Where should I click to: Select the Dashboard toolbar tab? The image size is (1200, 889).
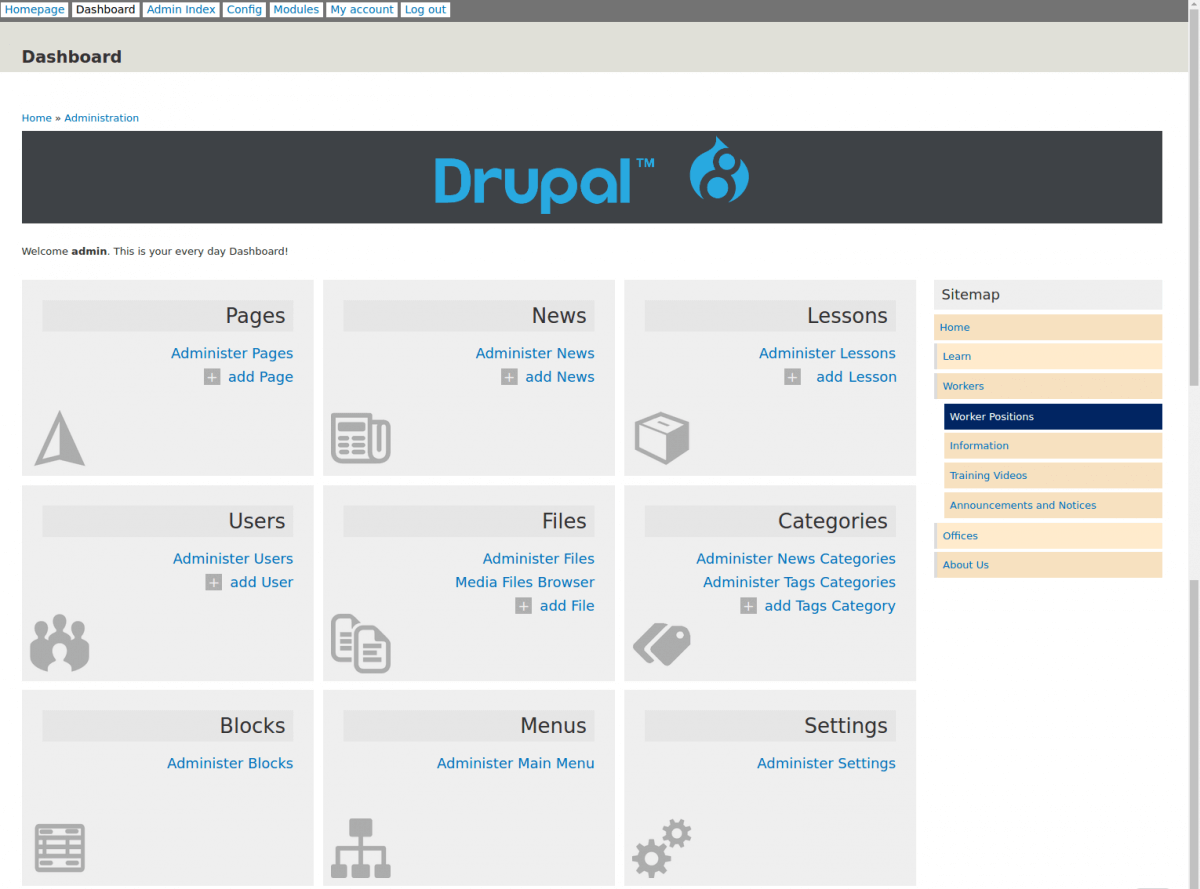(x=105, y=9)
